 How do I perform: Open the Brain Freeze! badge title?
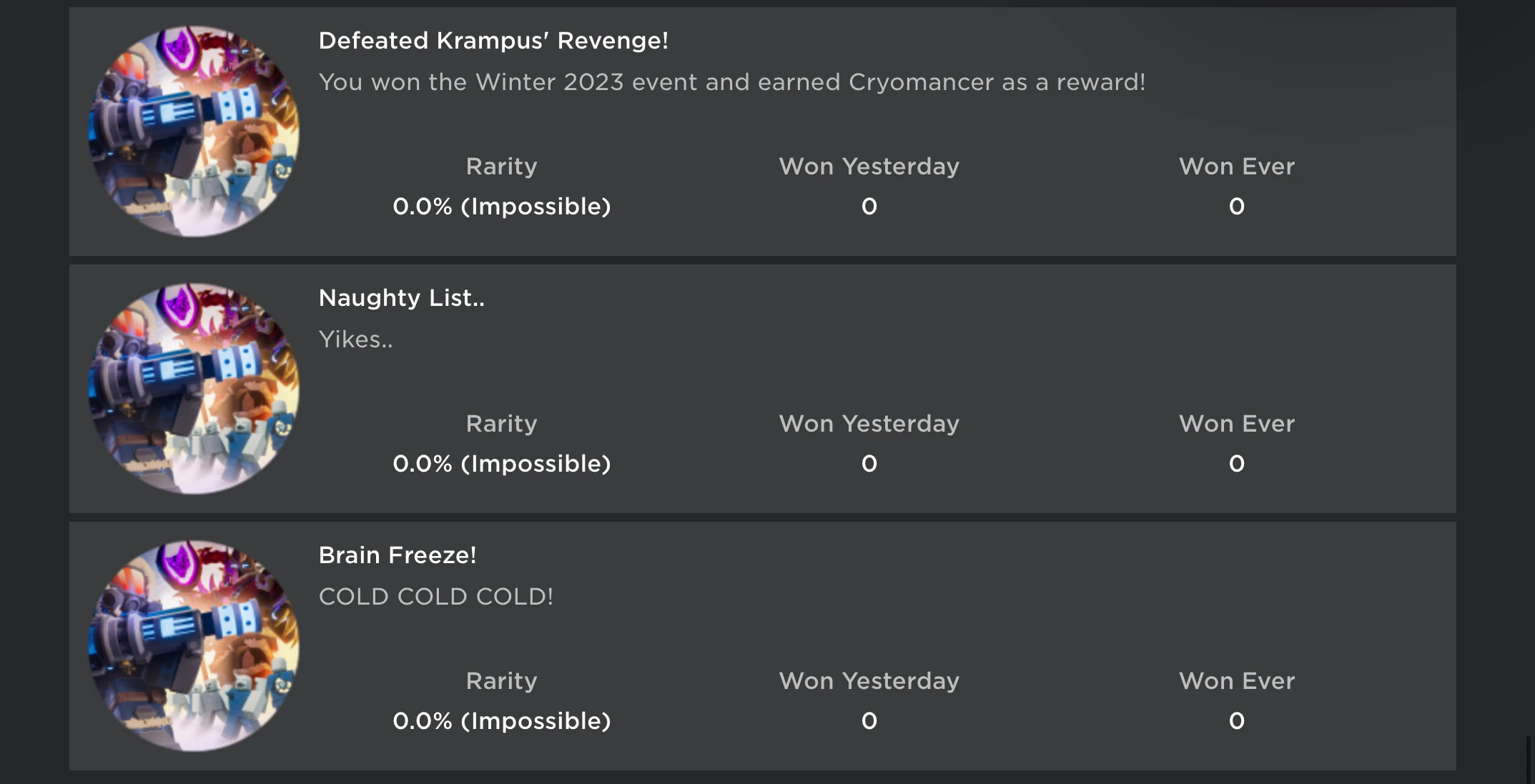pos(398,555)
